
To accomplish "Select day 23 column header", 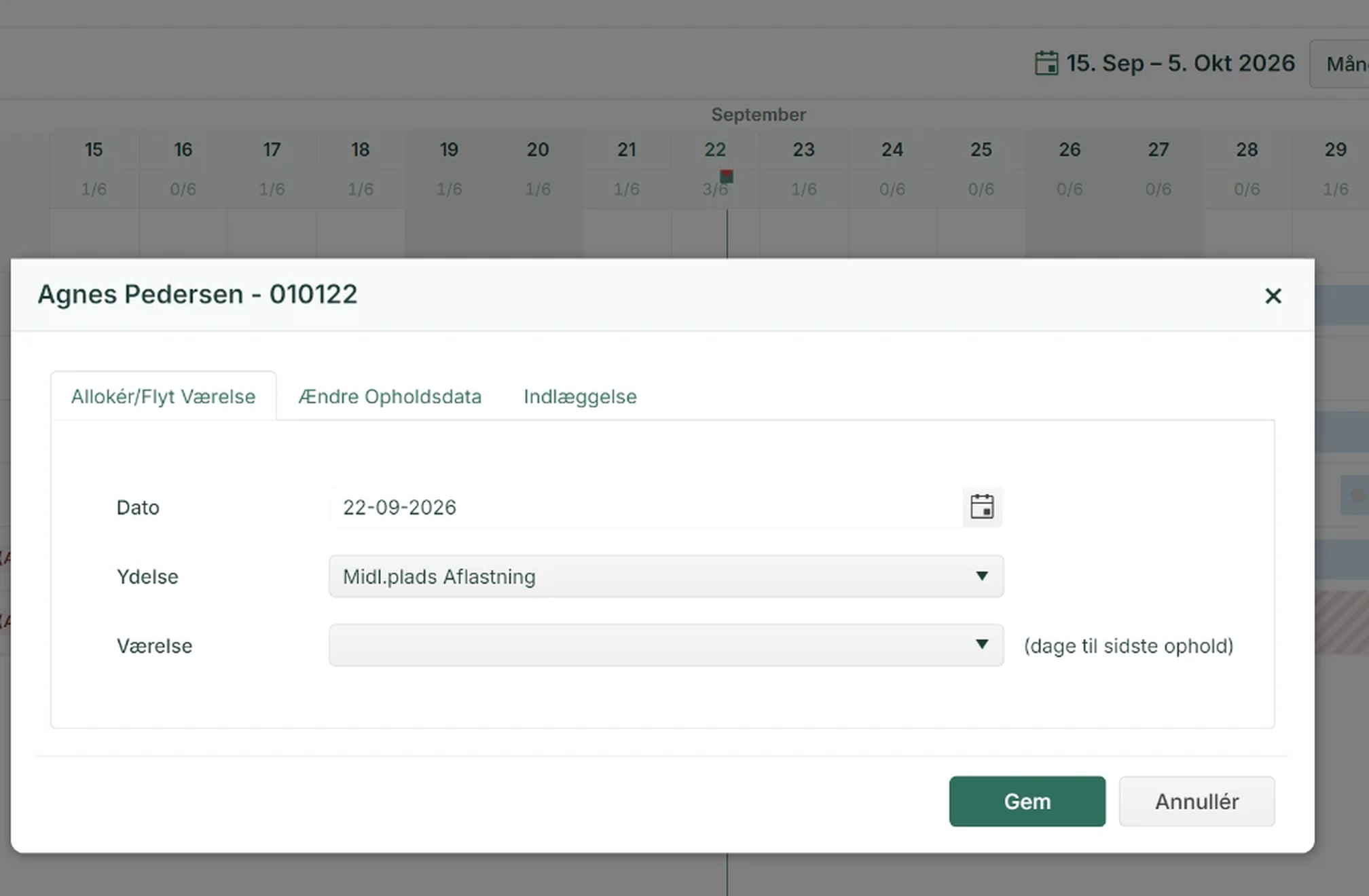I will click(804, 149).
